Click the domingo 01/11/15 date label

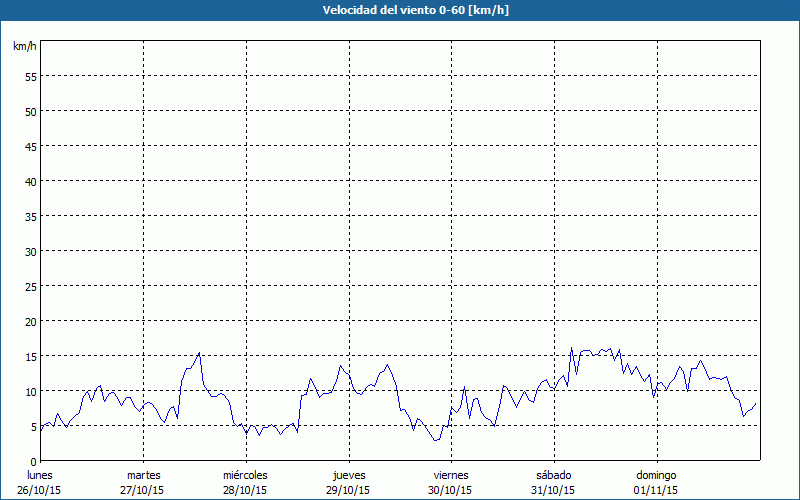click(655, 482)
